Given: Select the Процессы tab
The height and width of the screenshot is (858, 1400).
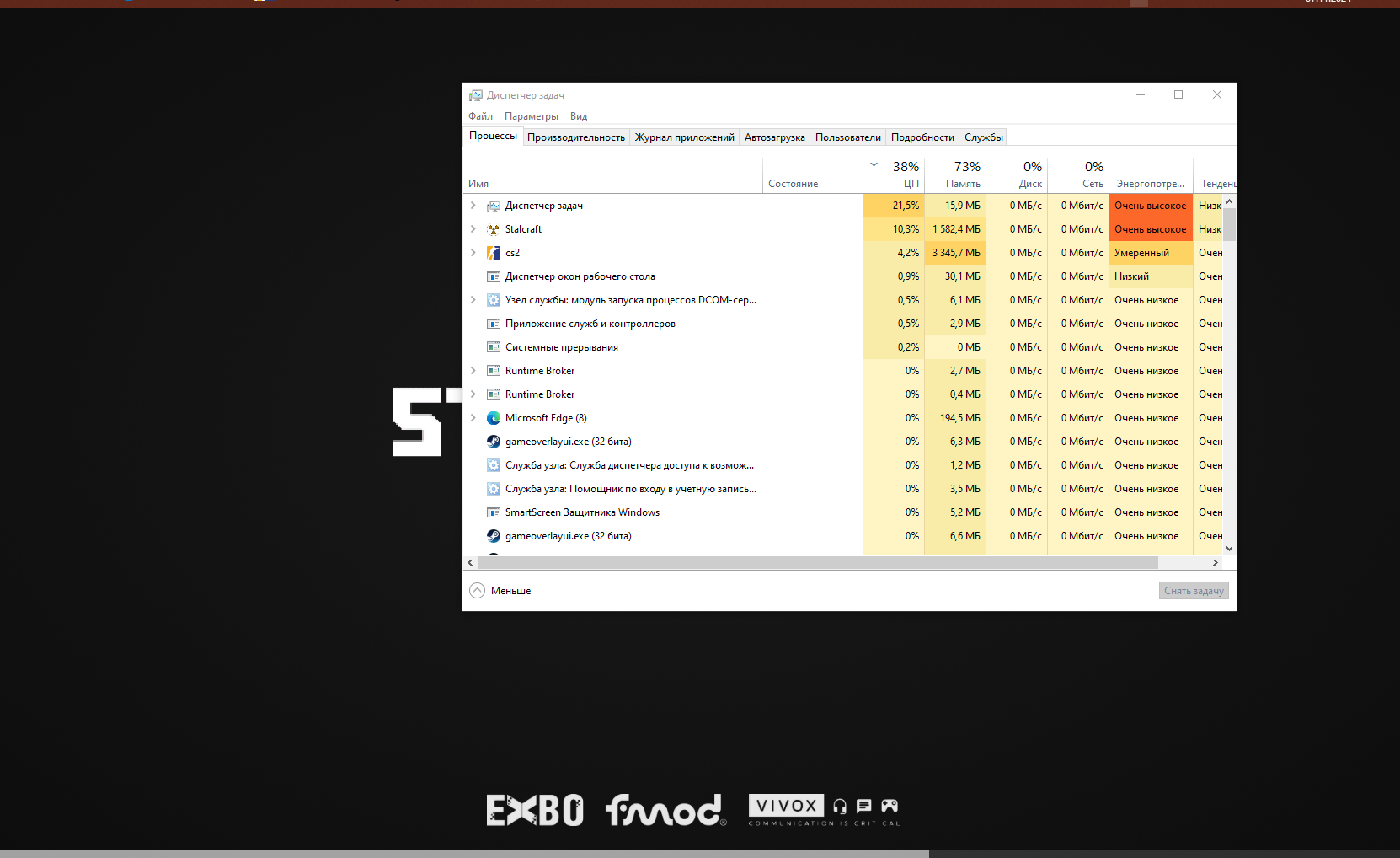Looking at the screenshot, I should 494,137.
